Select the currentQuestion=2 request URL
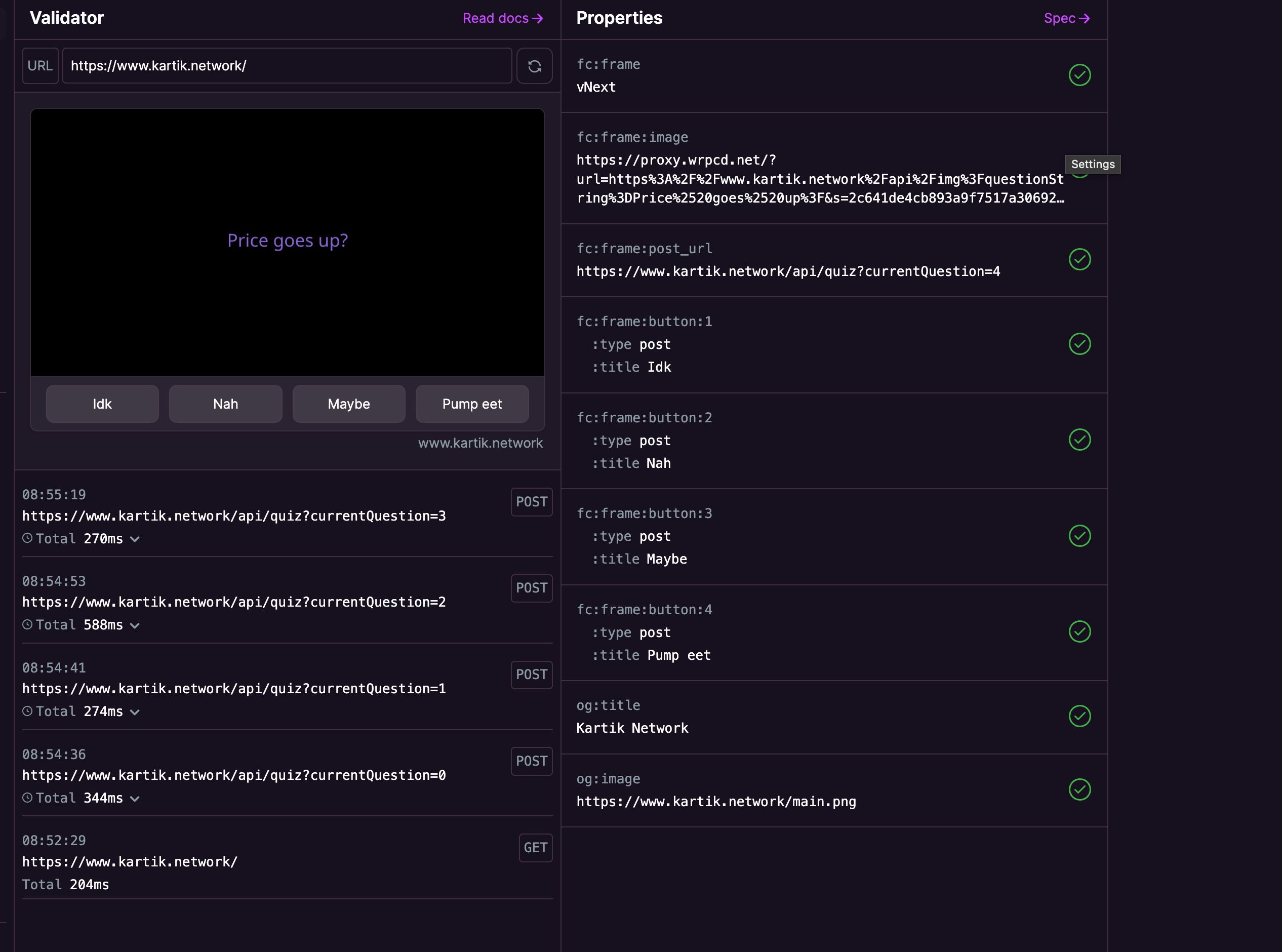The height and width of the screenshot is (952, 1282). coord(234,602)
